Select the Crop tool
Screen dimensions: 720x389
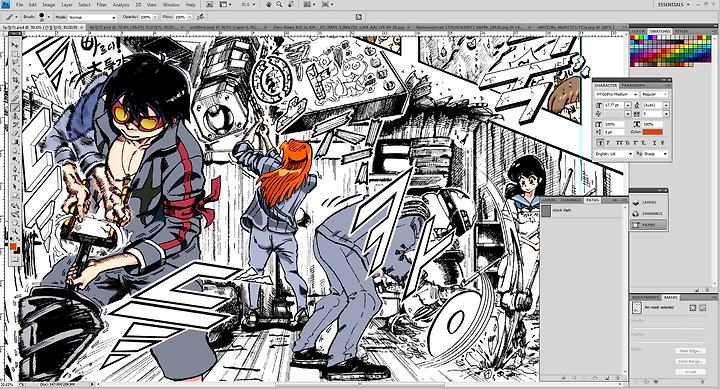[x=15, y=80]
